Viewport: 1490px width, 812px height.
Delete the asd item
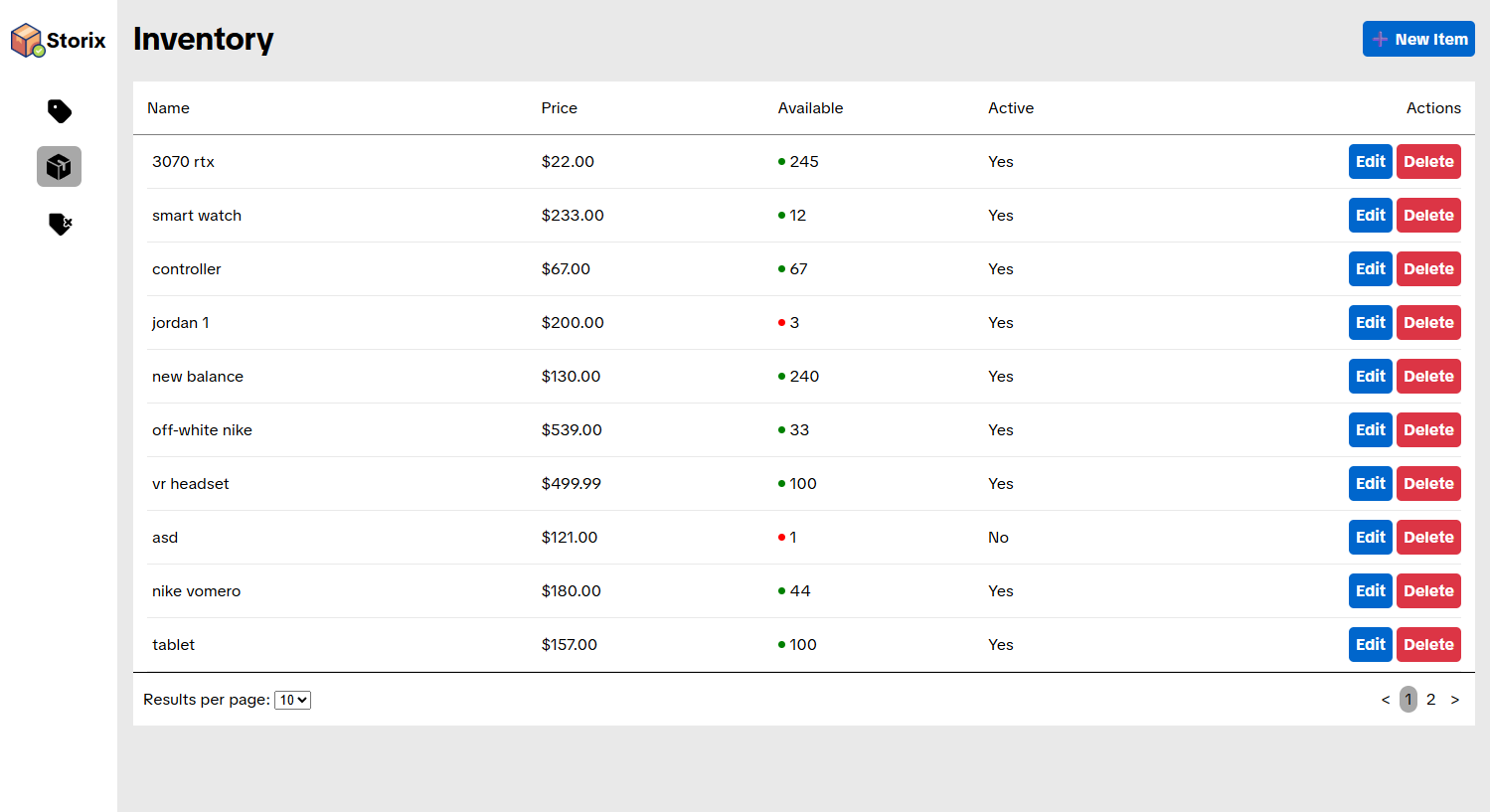(x=1428, y=538)
